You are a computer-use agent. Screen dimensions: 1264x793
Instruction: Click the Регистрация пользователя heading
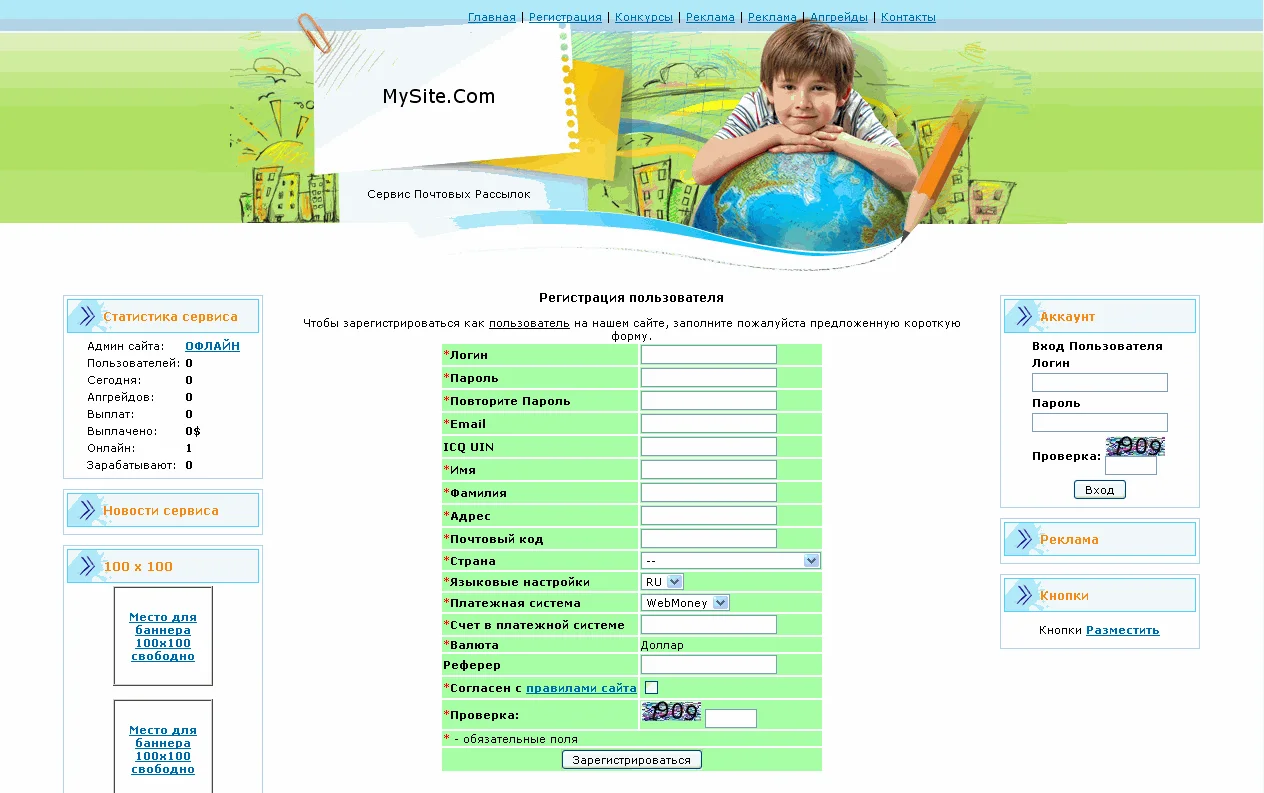(x=631, y=298)
